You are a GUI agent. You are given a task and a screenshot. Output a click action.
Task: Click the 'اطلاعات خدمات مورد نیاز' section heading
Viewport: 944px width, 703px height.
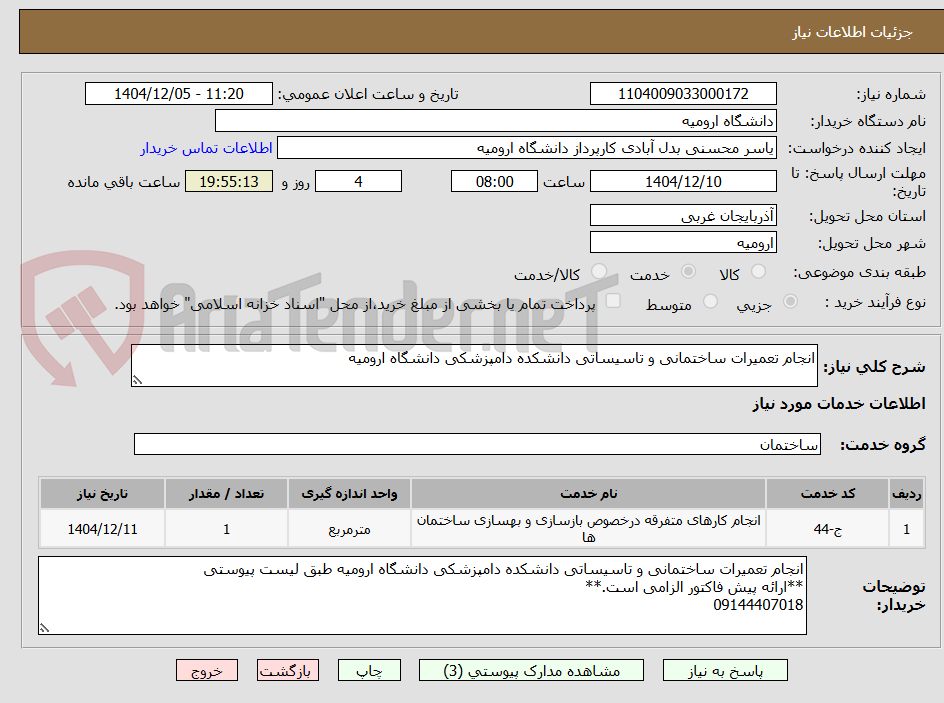point(839,403)
